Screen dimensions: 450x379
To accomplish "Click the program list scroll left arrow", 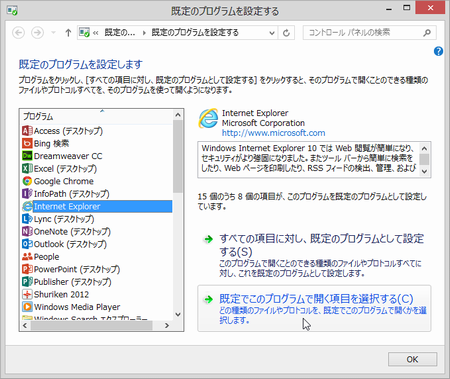I will pos(25,326).
